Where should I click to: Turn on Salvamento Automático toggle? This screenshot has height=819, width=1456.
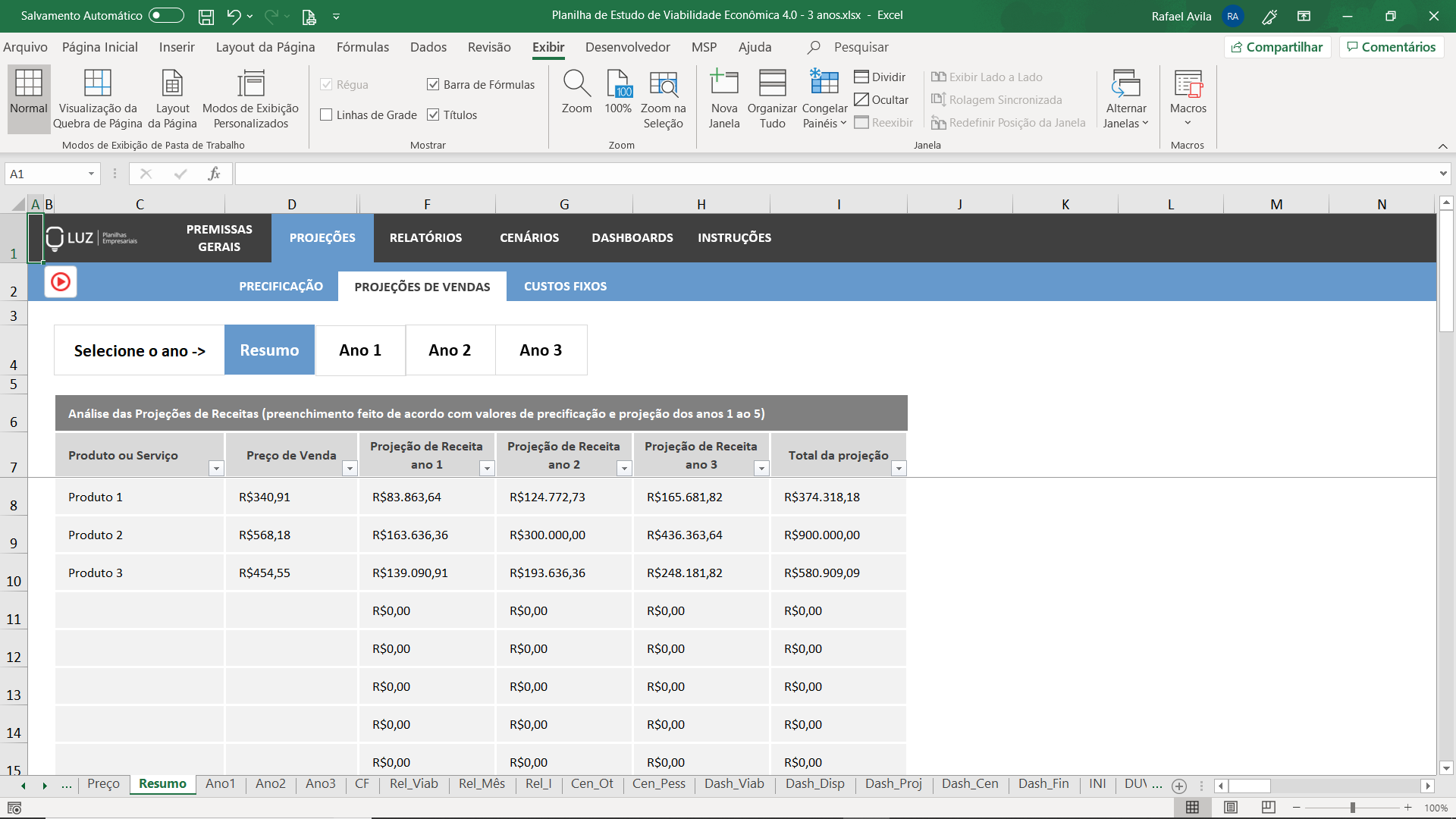[166, 16]
